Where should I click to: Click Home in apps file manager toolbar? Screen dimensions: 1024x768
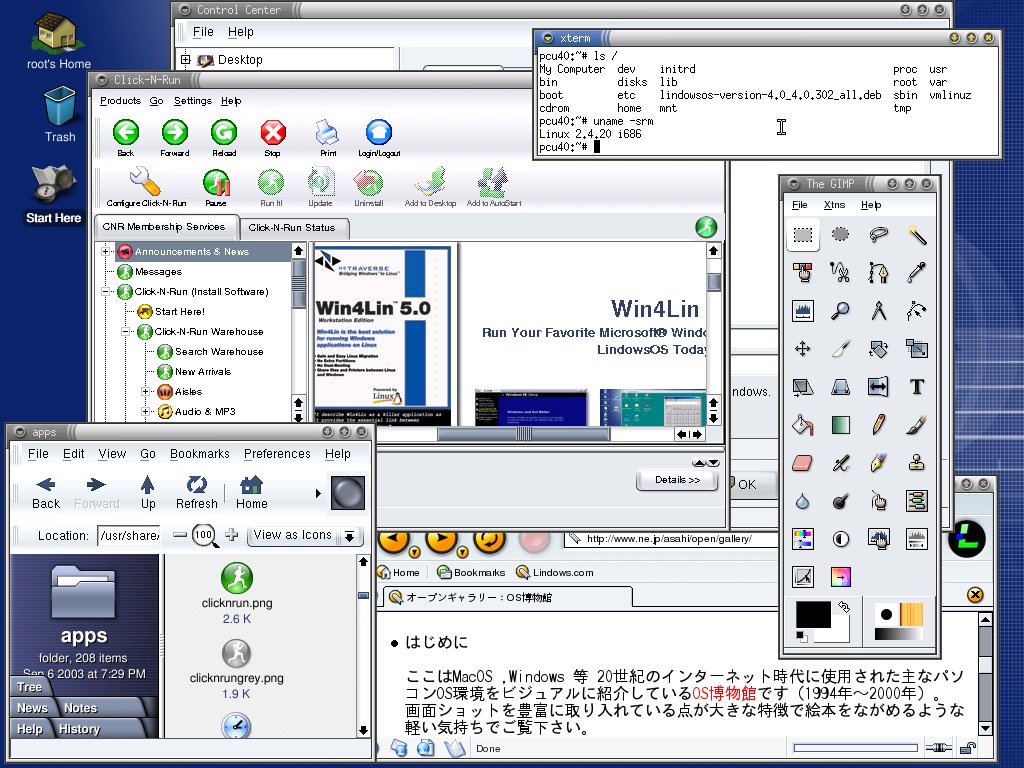[x=251, y=492]
